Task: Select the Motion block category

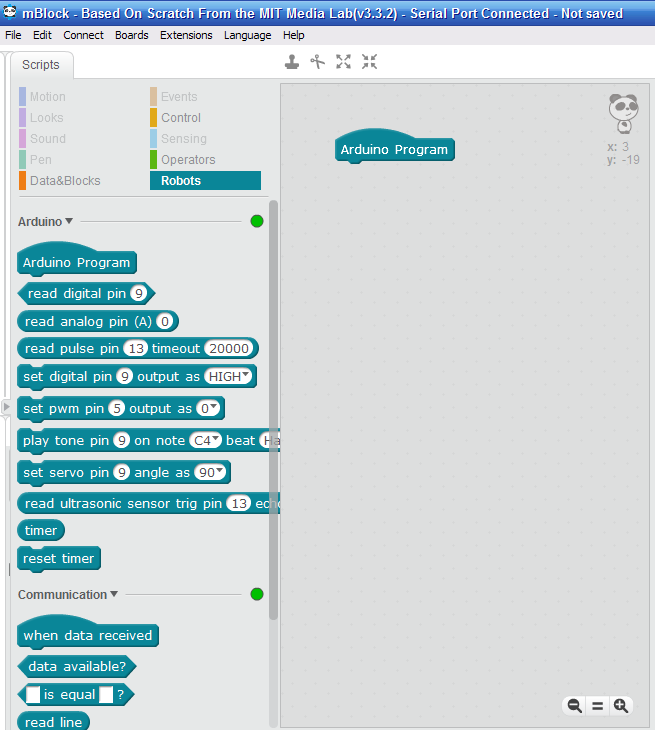Action: (47, 96)
